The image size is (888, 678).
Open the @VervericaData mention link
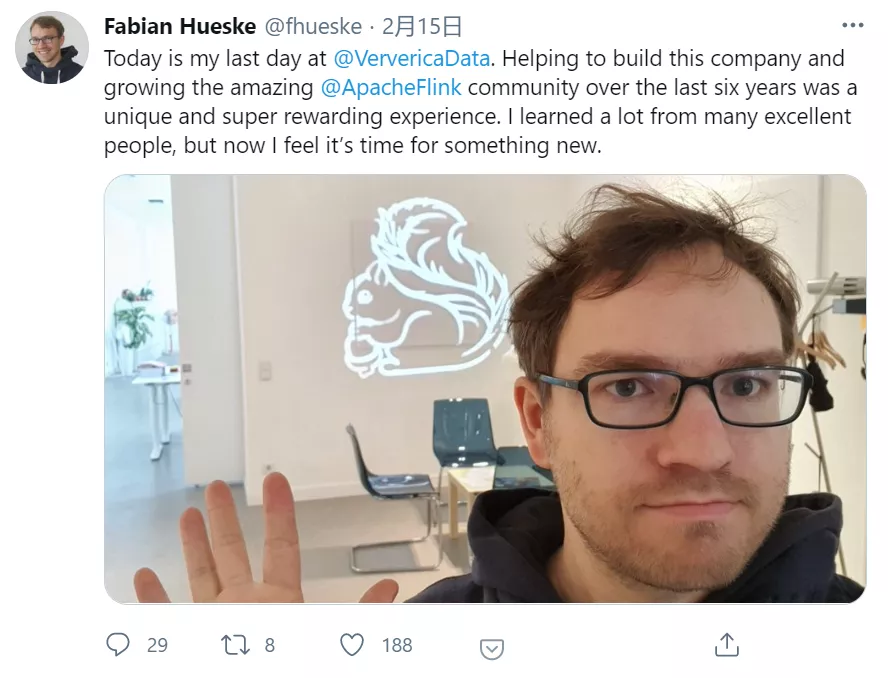(x=412, y=58)
